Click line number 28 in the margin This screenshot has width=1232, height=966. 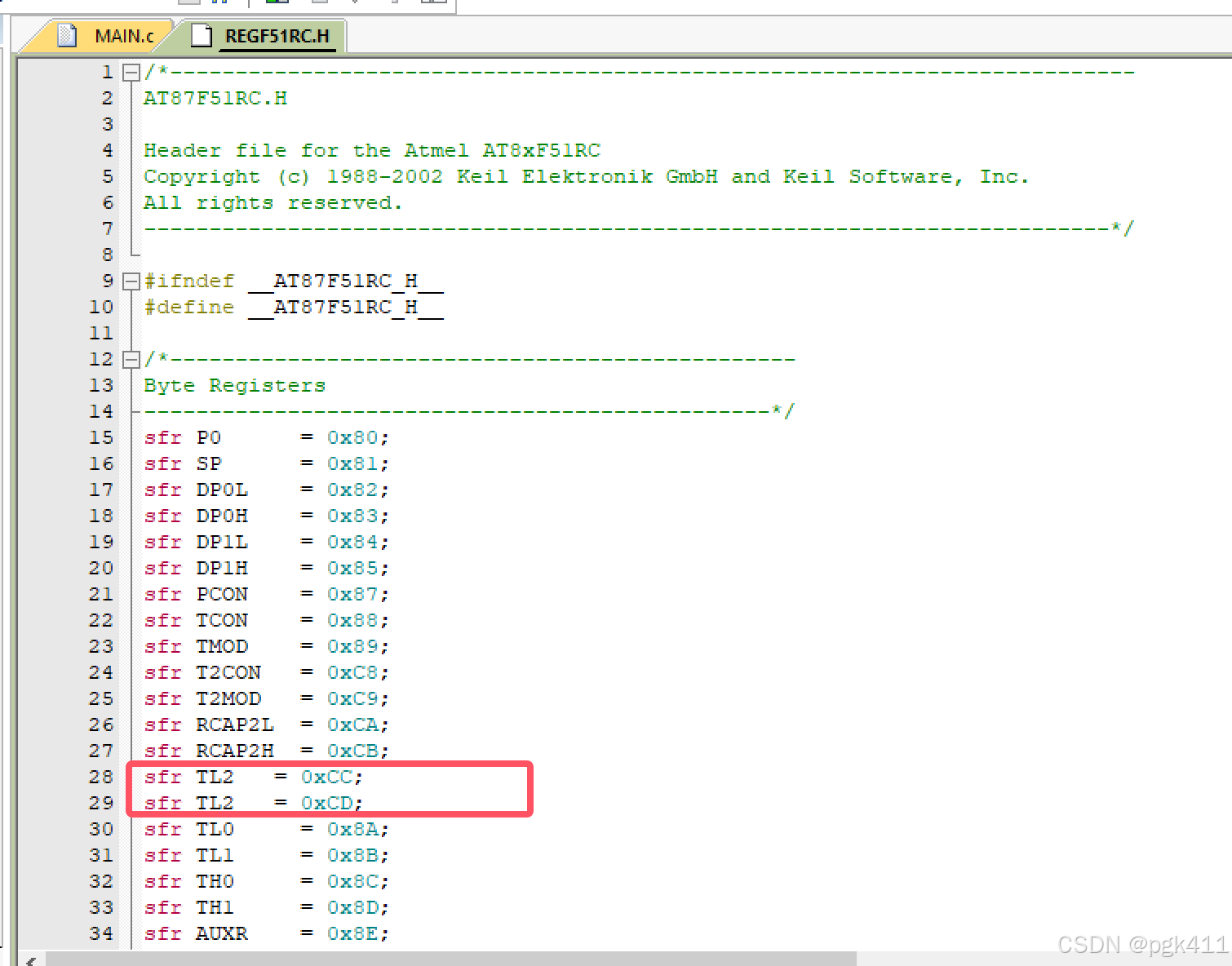[x=101, y=777]
